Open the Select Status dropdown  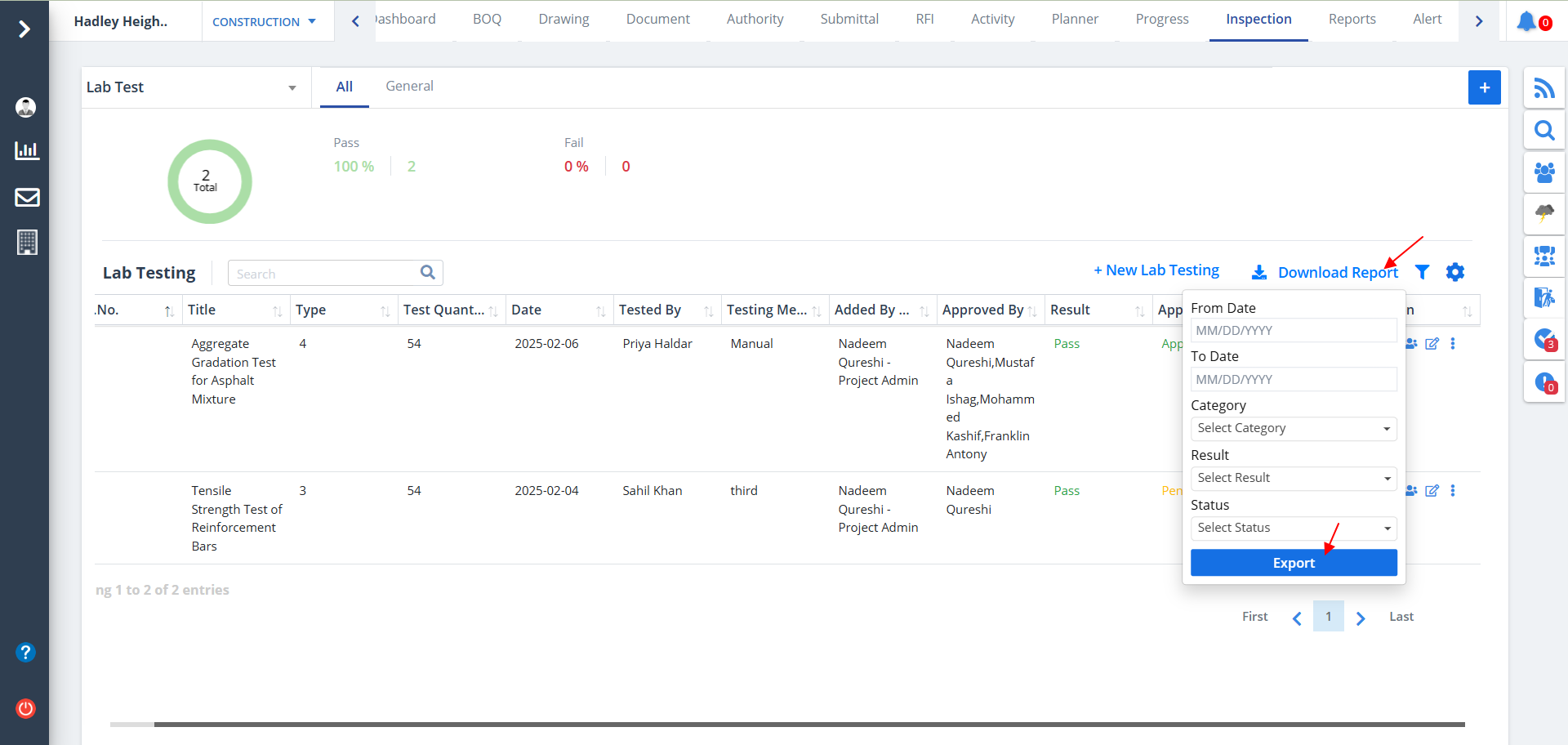(x=1293, y=529)
